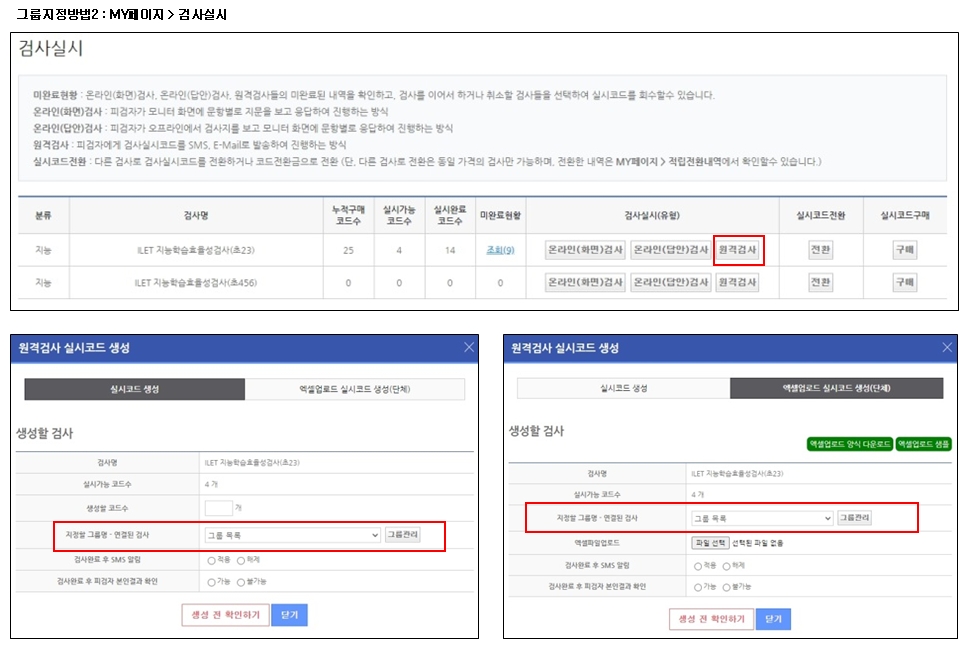Close the dialog containing the 생성할 코드수 field
This screenshot has width=969, height=658.
point(469,348)
